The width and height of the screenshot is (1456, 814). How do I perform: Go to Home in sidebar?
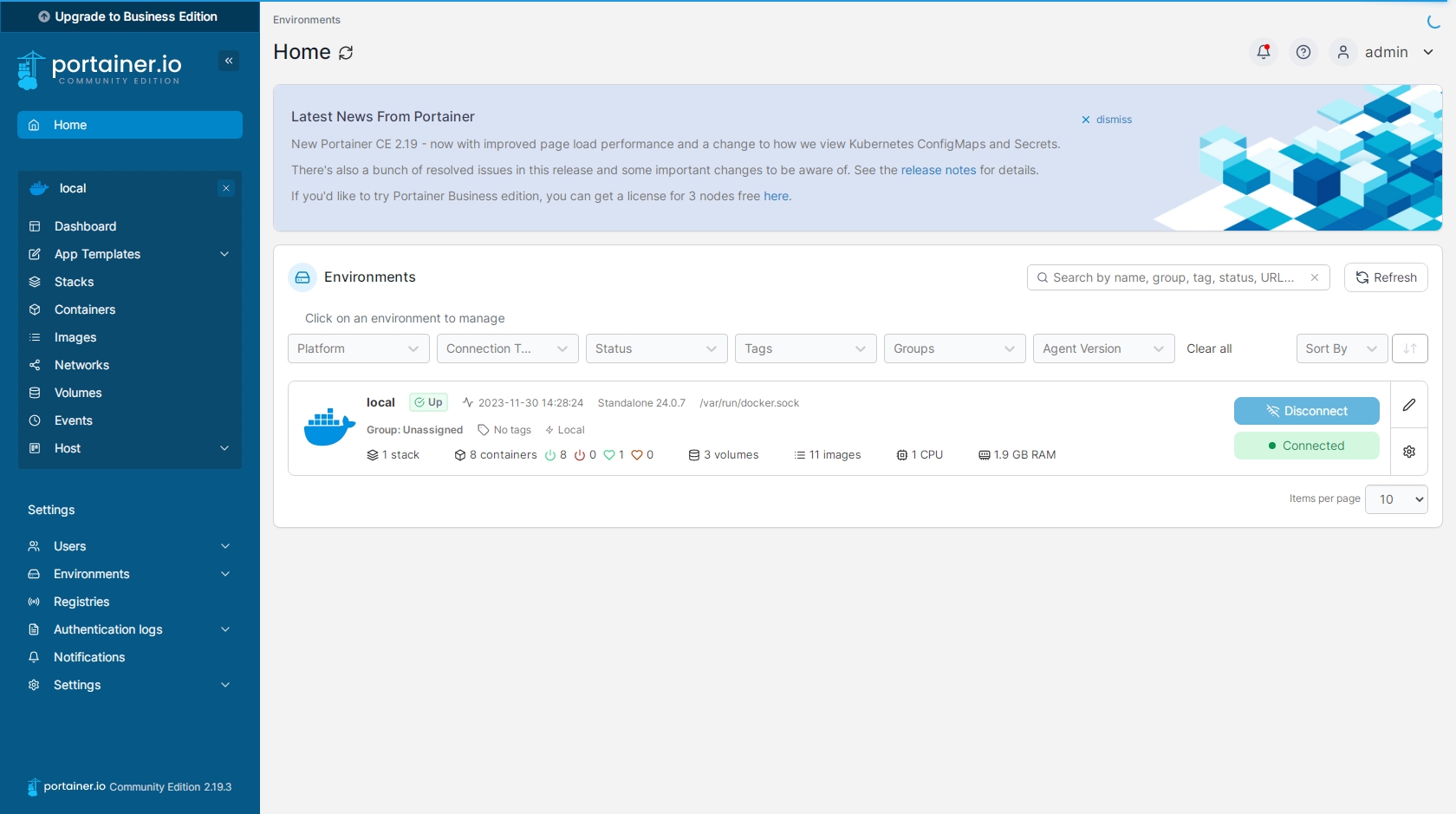(x=130, y=125)
